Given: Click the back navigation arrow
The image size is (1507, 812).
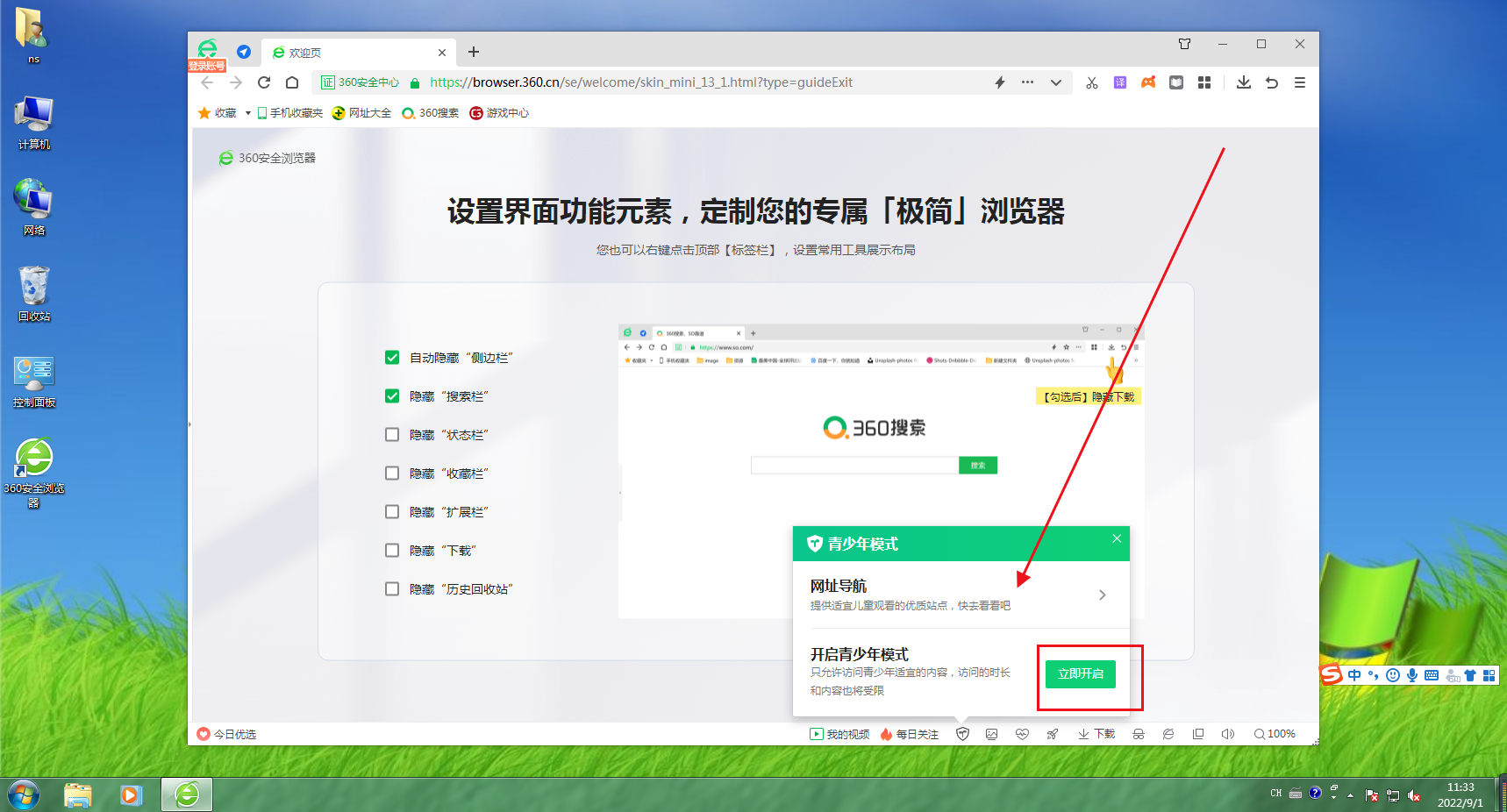Looking at the screenshot, I should click(207, 82).
